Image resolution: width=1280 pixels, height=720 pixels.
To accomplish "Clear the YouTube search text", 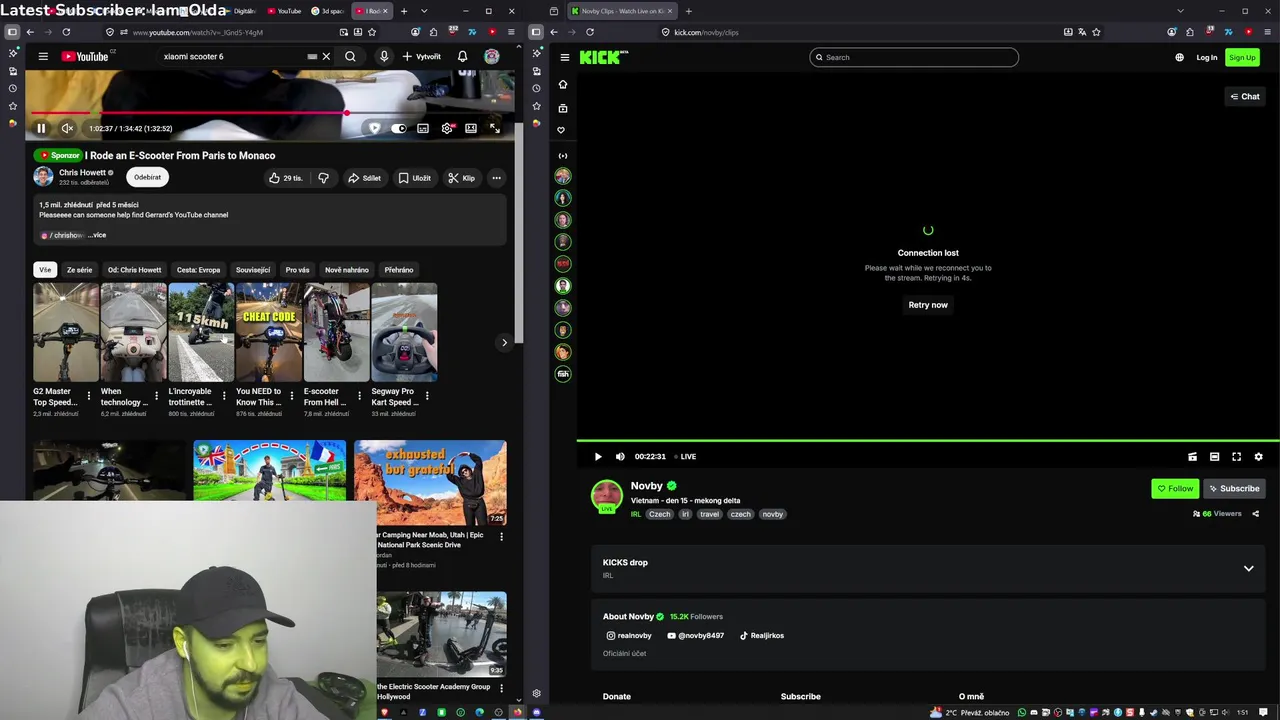I will 326,56.
